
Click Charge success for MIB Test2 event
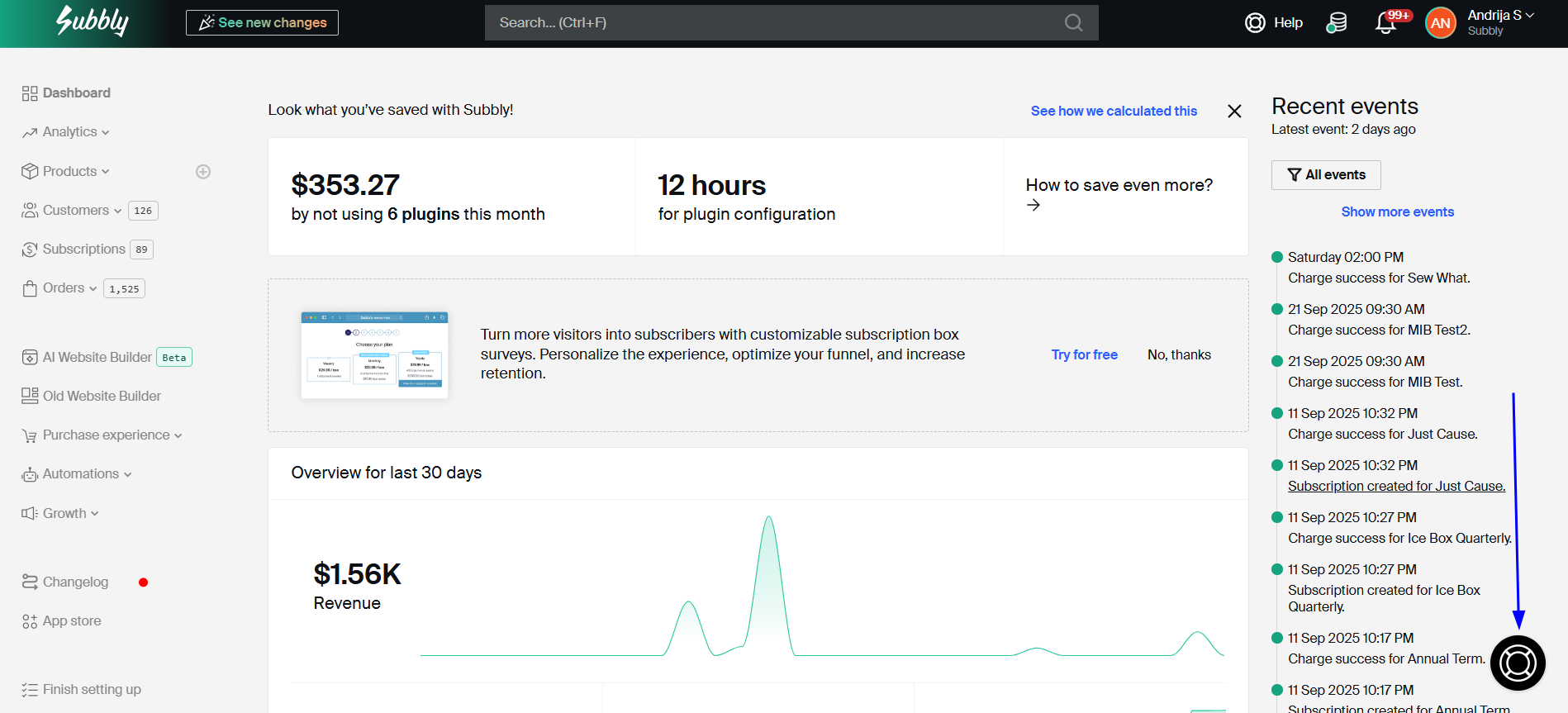pyautogui.click(x=1379, y=330)
